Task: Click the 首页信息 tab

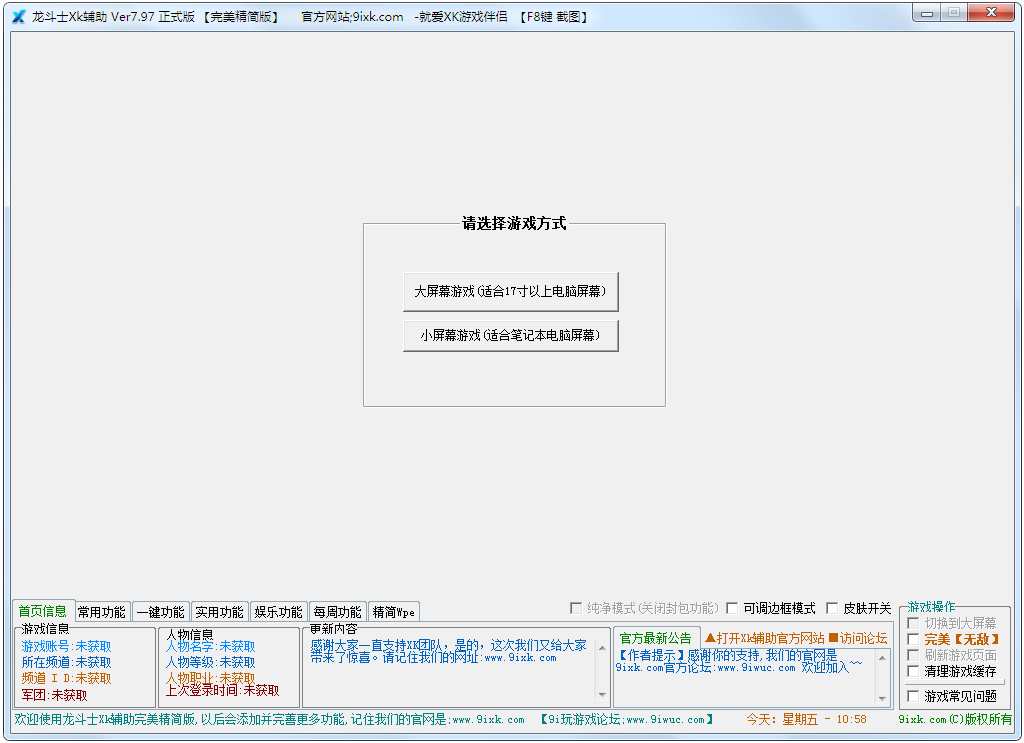Action: pyautogui.click(x=45, y=610)
